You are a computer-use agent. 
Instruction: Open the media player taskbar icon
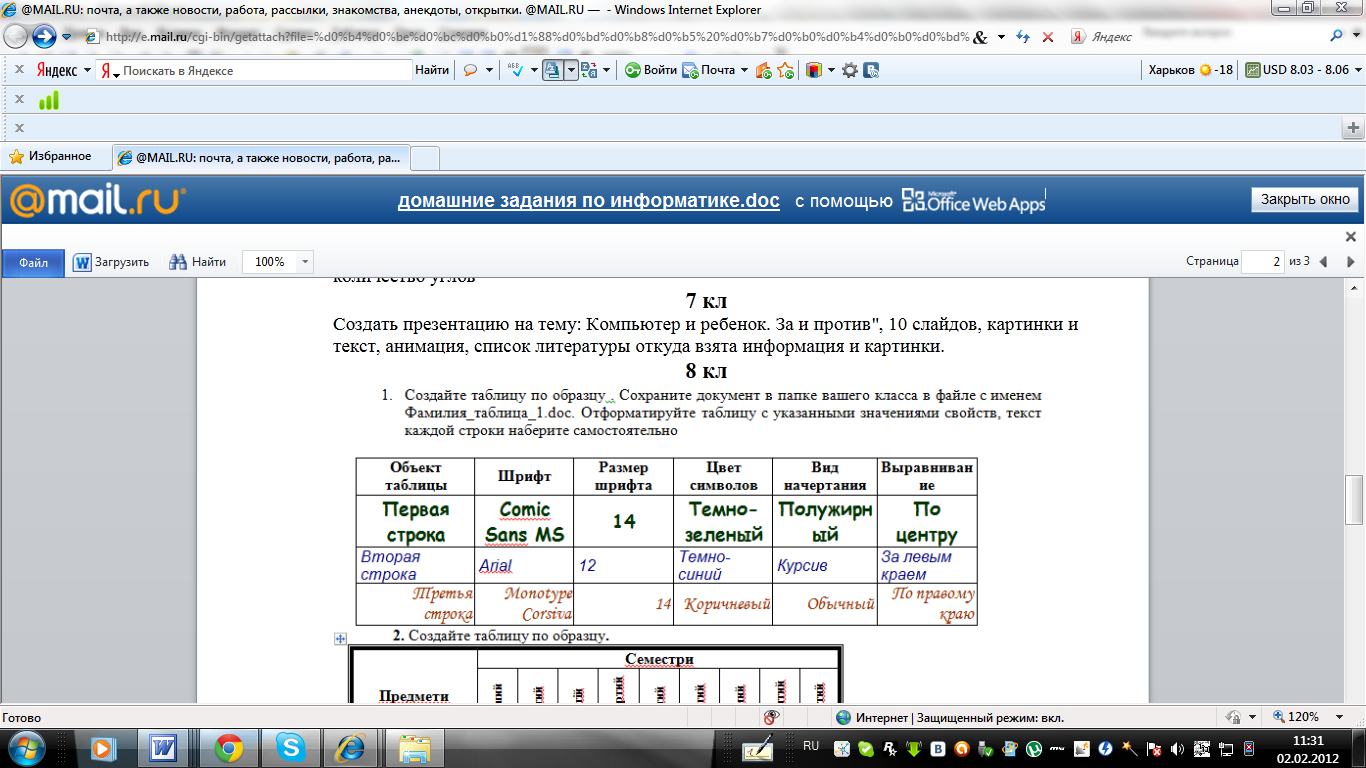tap(102, 748)
